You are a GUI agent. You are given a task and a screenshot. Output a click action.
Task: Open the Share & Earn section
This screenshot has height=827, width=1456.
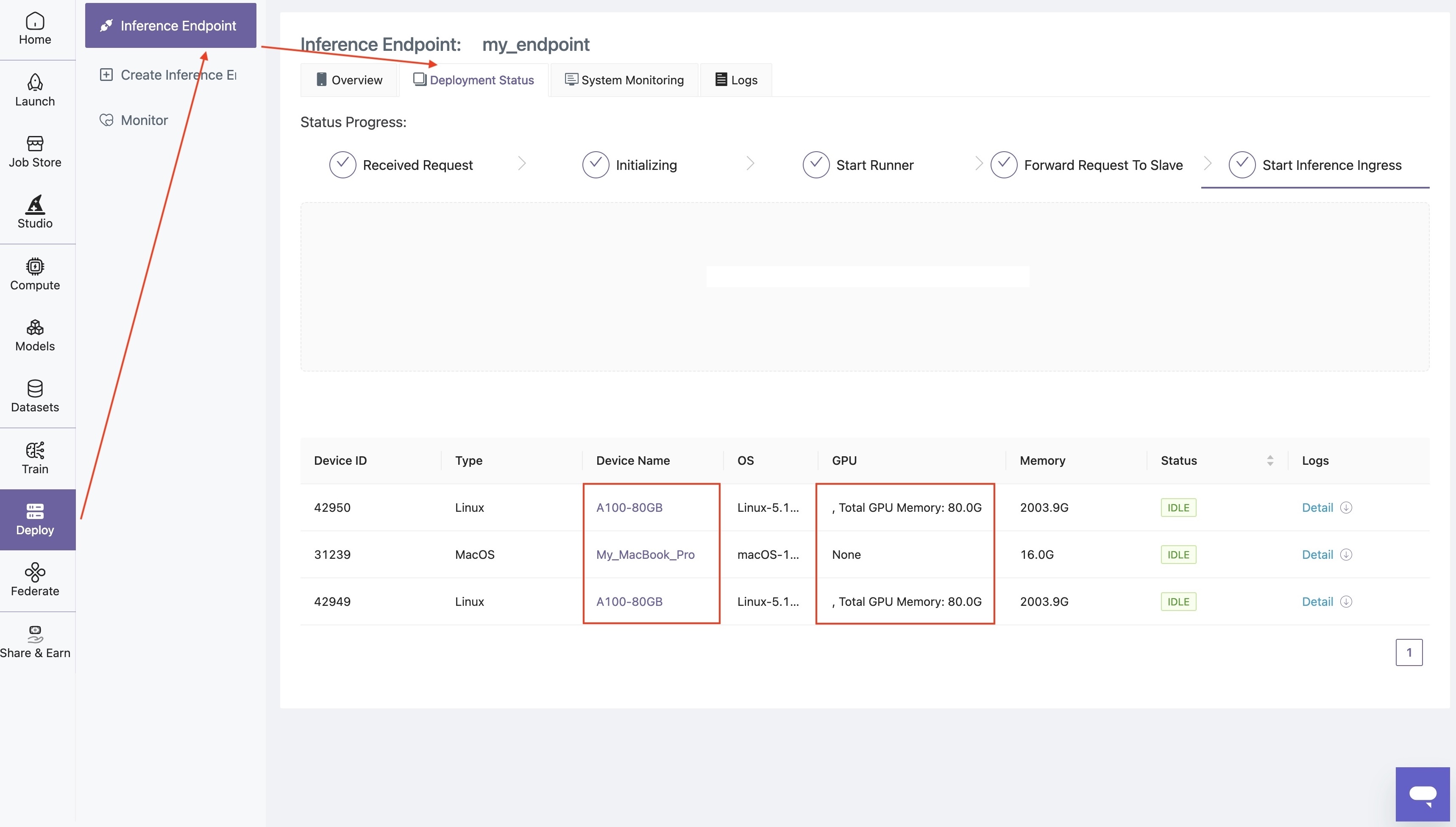(x=35, y=642)
